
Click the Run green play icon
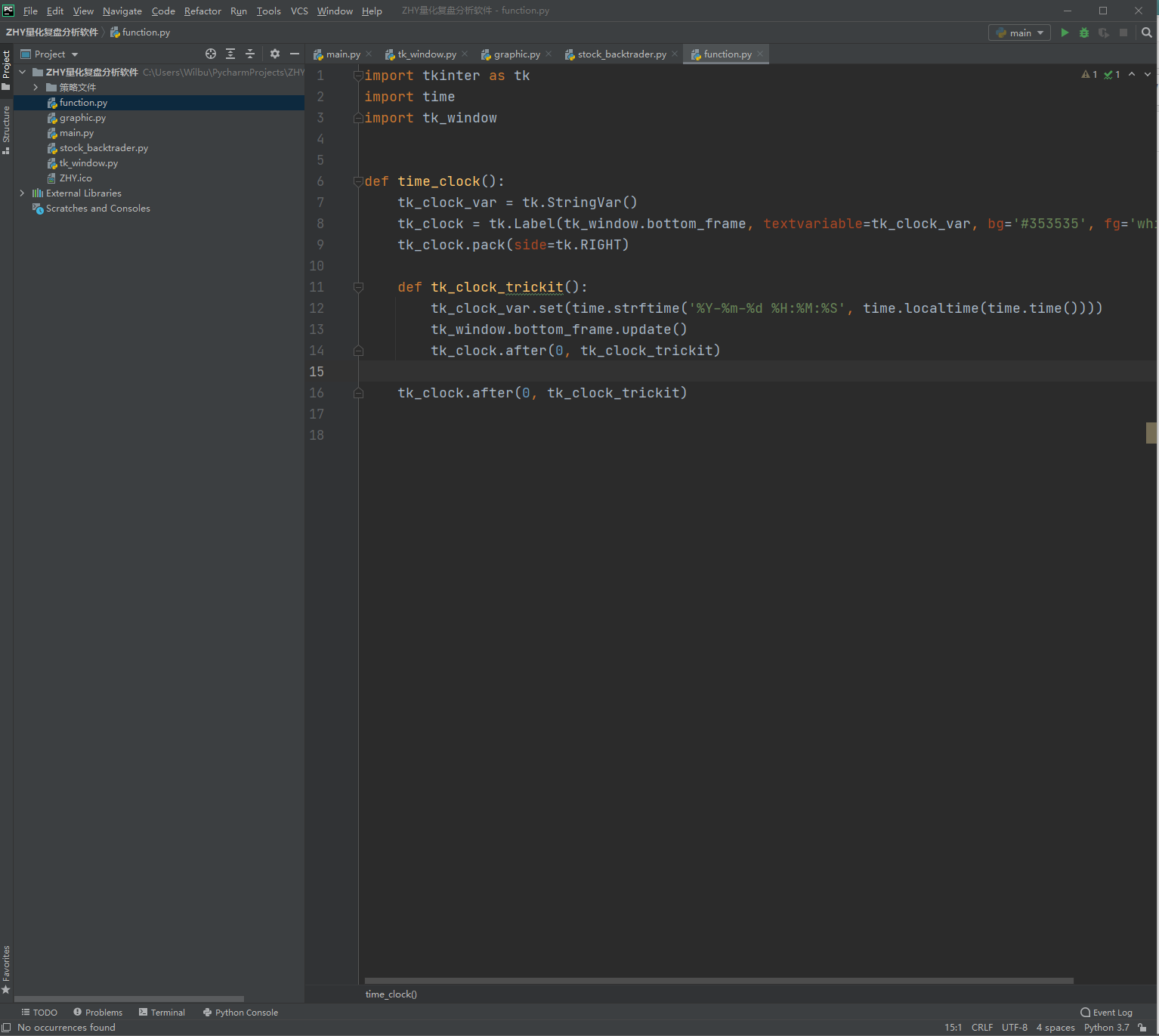tap(1065, 32)
